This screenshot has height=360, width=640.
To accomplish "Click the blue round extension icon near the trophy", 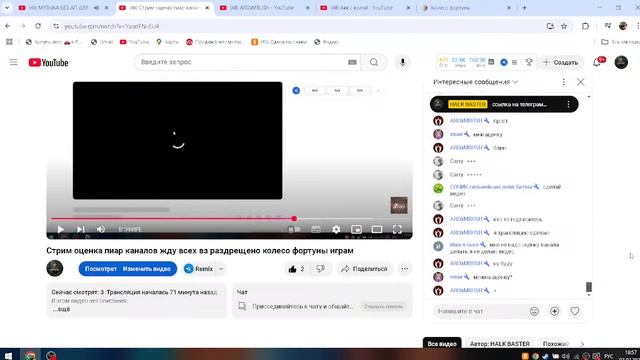I will (x=504, y=62).
